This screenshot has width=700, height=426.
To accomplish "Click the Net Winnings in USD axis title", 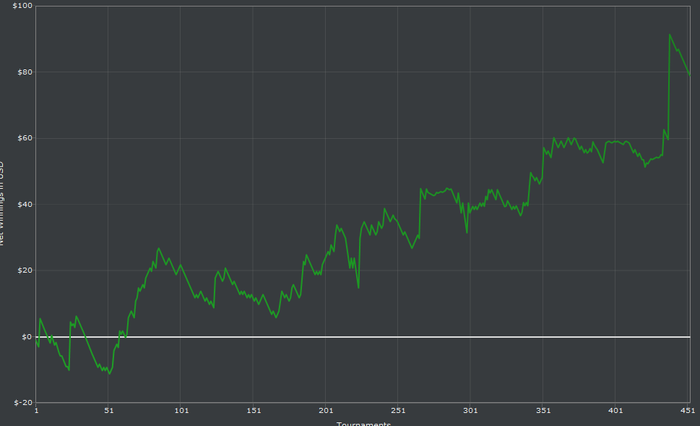I will [x=1, y=203].
